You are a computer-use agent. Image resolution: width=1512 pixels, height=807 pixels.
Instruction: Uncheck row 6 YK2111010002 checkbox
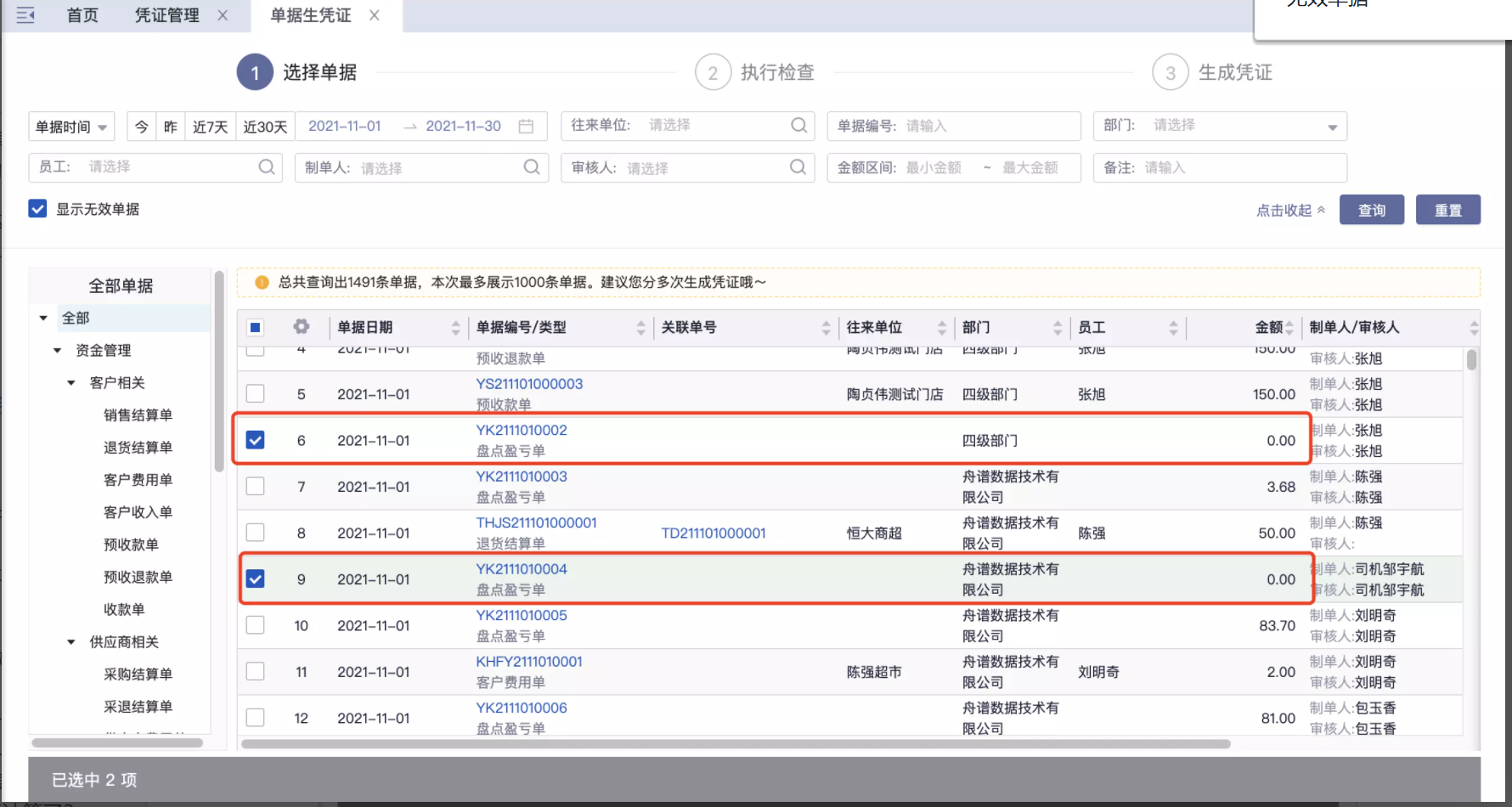[255, 440]
